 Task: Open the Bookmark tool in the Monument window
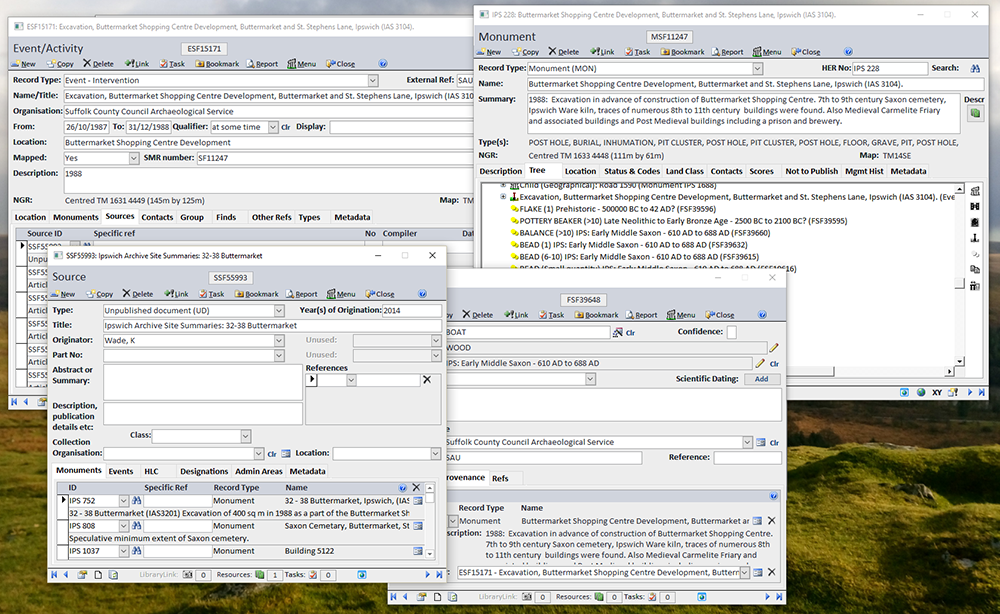(685, 51)
